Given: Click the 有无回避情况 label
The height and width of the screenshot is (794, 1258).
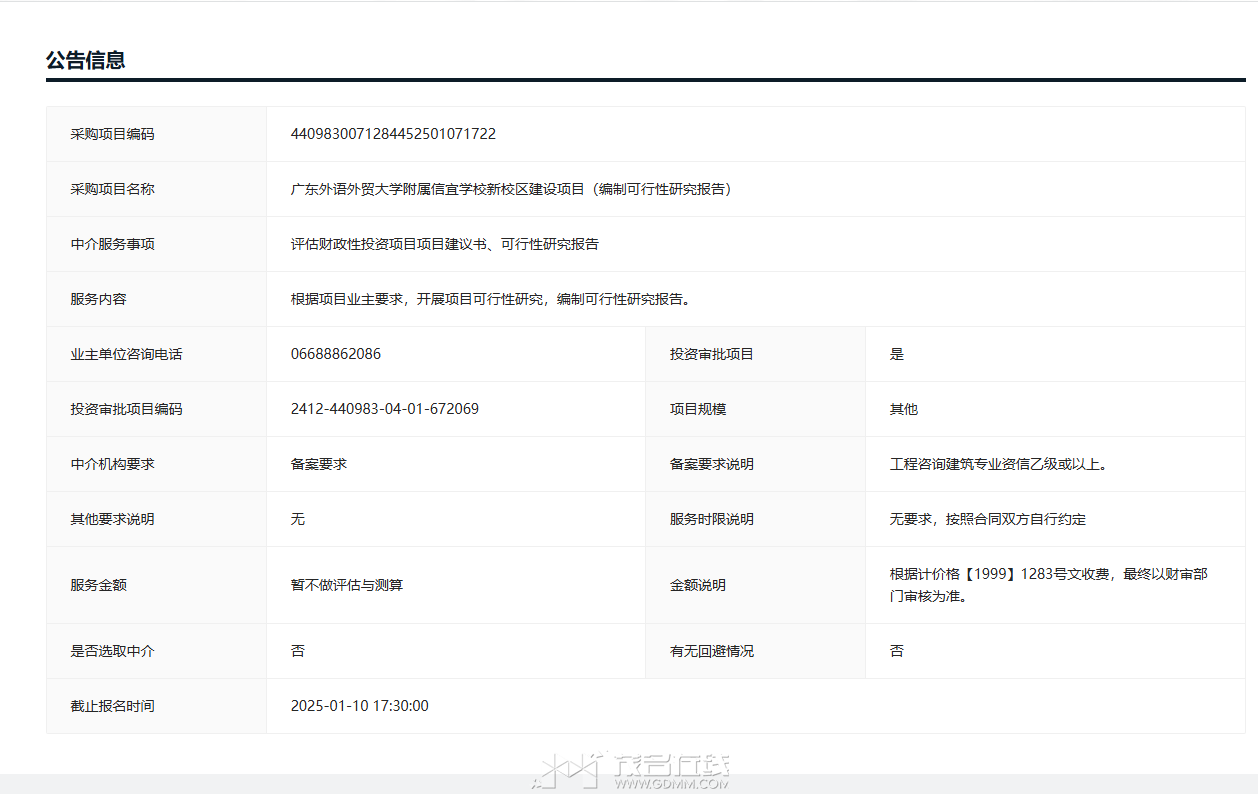Looking at the screenshot, I should (x=712, y=651).
